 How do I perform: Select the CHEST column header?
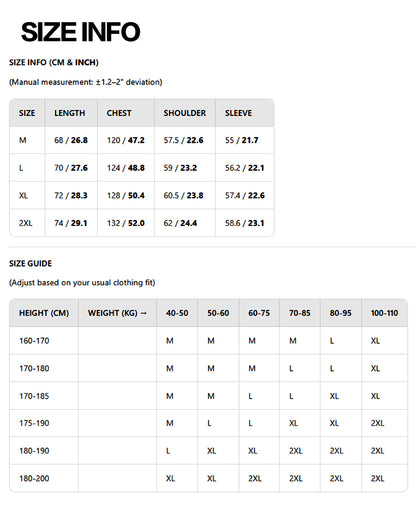(x=119, y=113)
